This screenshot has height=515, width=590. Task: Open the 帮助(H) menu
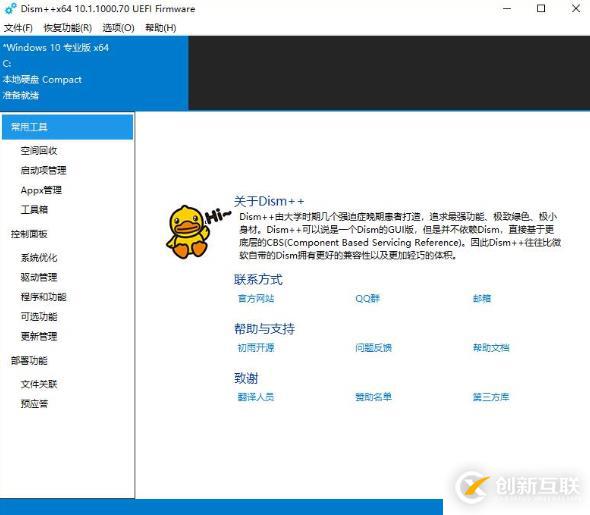[161, 28]
